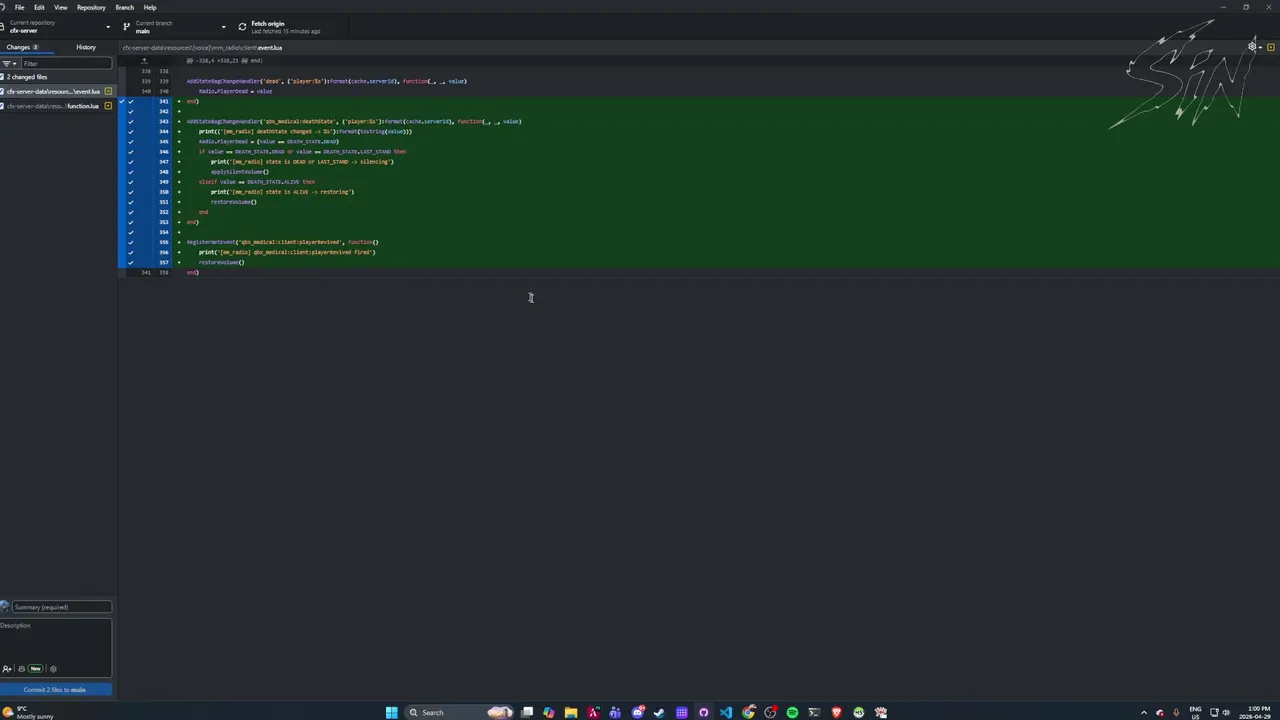Open the File menu
Image resolution: width=1280 pixels, height=720 pixels.
[19, 7]
